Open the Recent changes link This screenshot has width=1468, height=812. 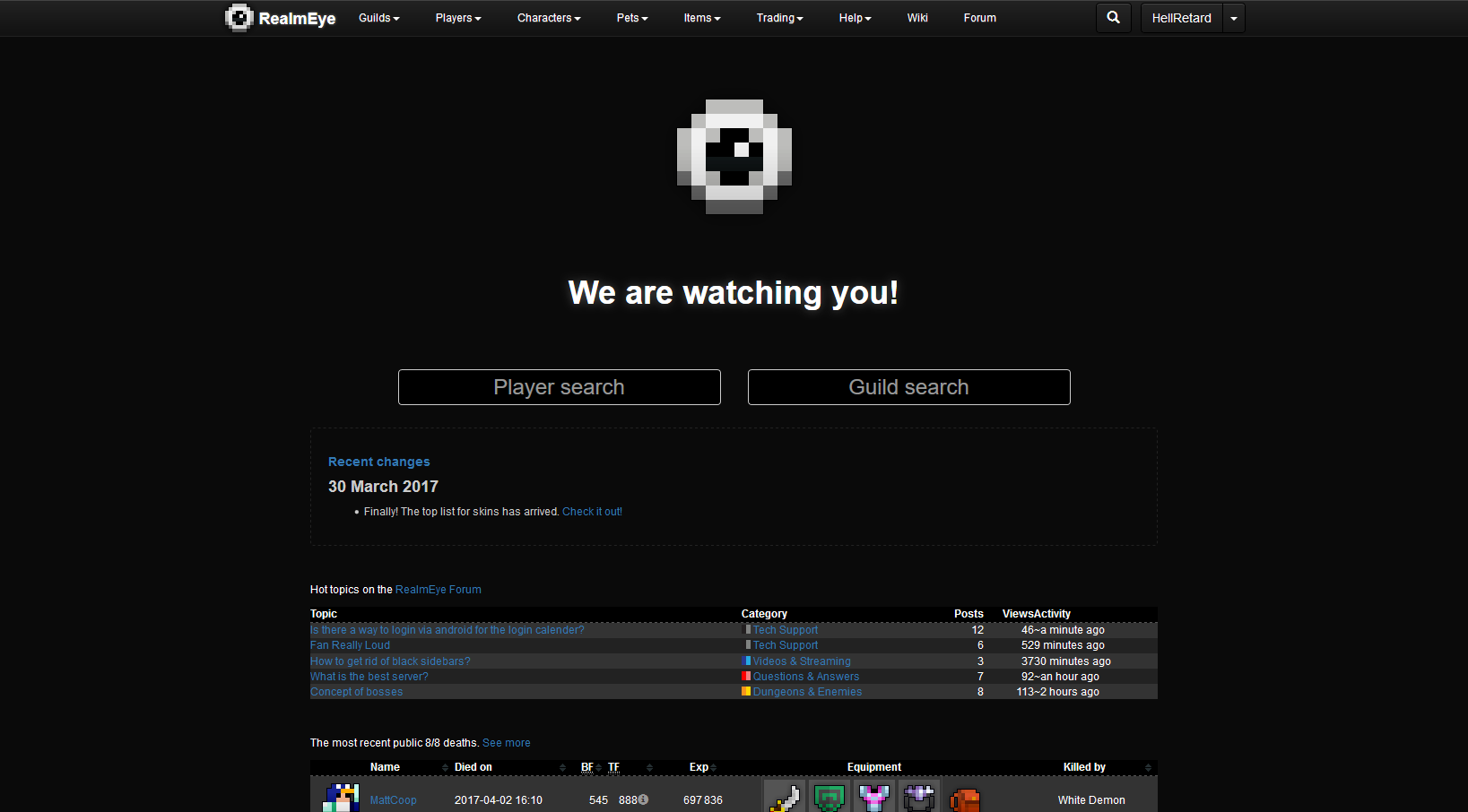(x=379, y=462)
